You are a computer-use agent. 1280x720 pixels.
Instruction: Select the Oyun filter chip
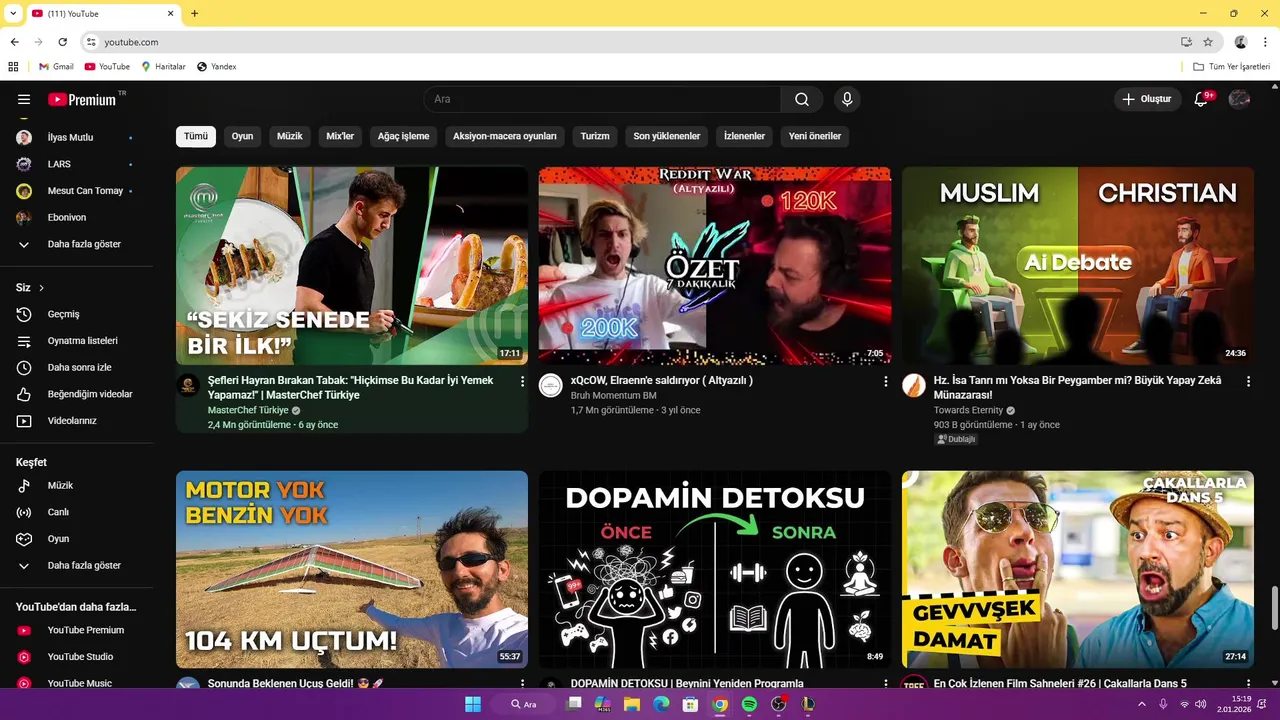click(243, 136)
